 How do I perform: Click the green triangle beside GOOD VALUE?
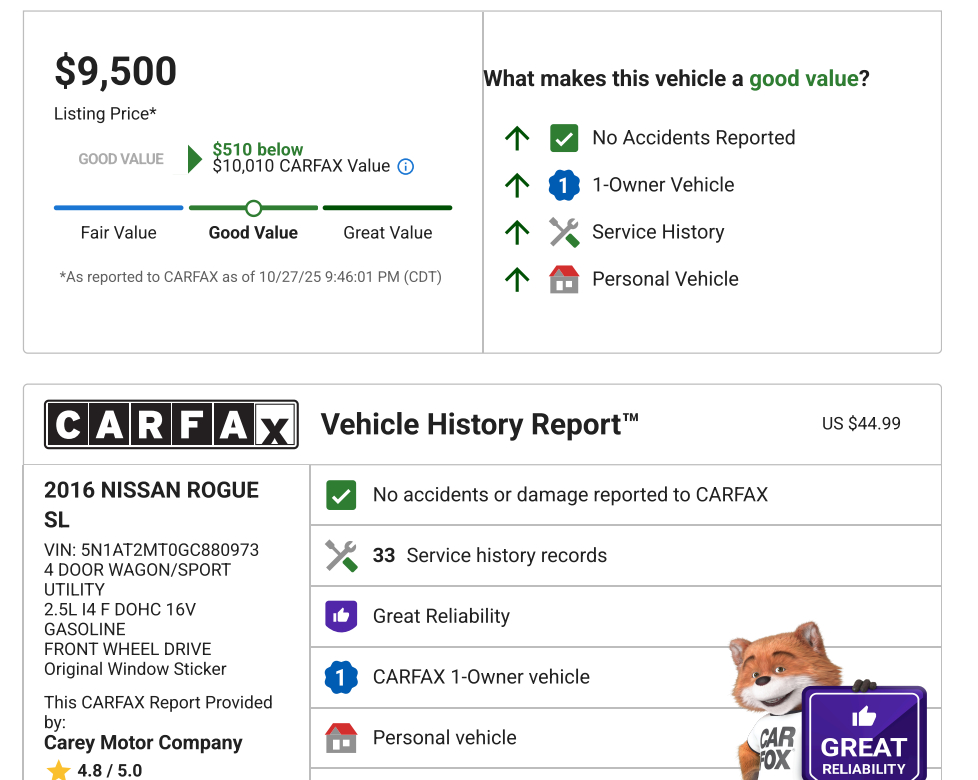[195, 159]
